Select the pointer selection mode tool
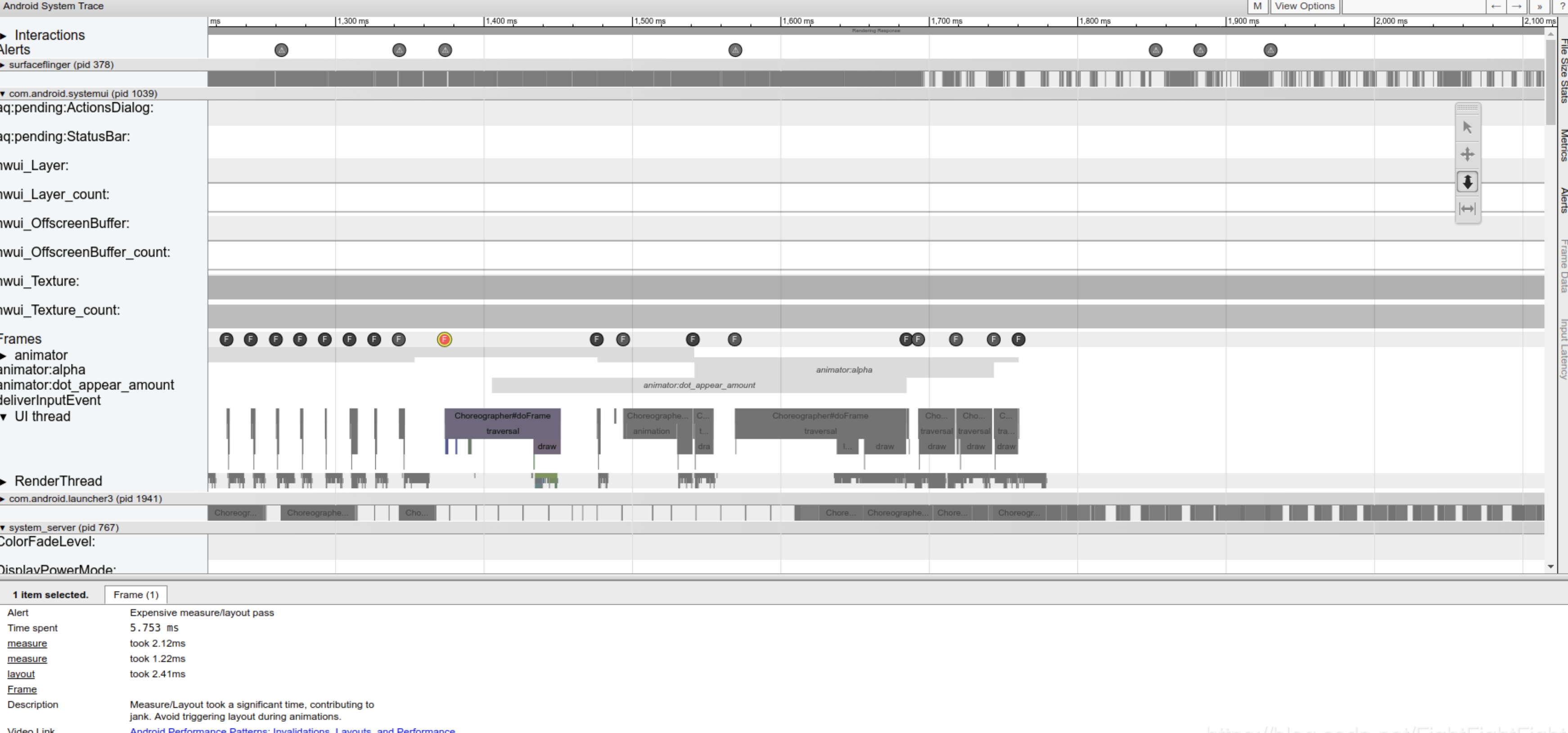 1467,127
